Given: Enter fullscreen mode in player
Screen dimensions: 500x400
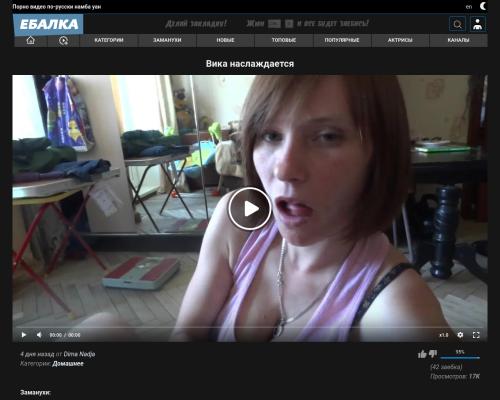Looking at the screenshot, I should 476,335.
